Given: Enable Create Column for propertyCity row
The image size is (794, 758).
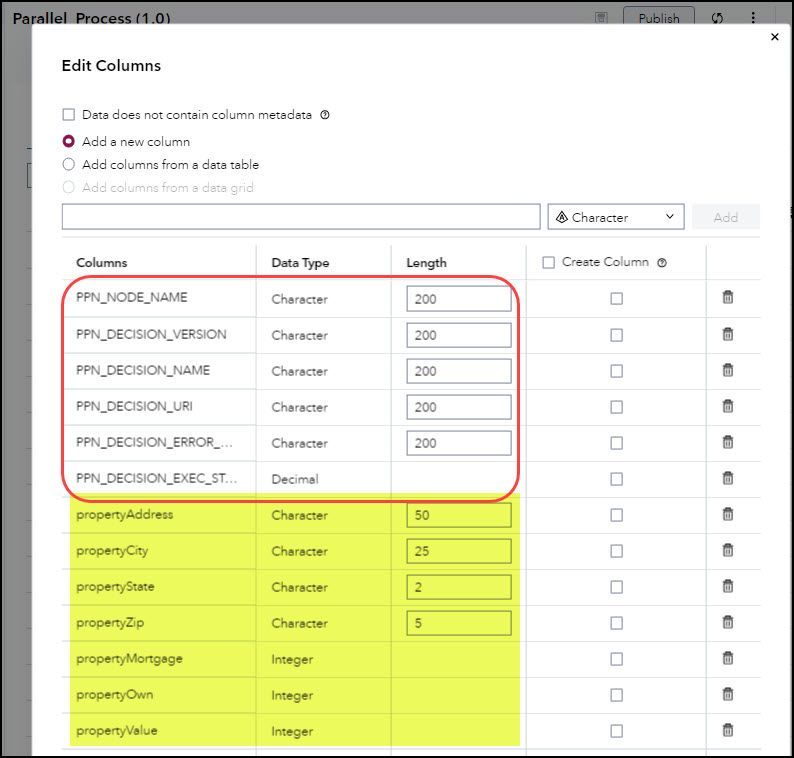Looking at the screenshot, I should tap(616, 551).
